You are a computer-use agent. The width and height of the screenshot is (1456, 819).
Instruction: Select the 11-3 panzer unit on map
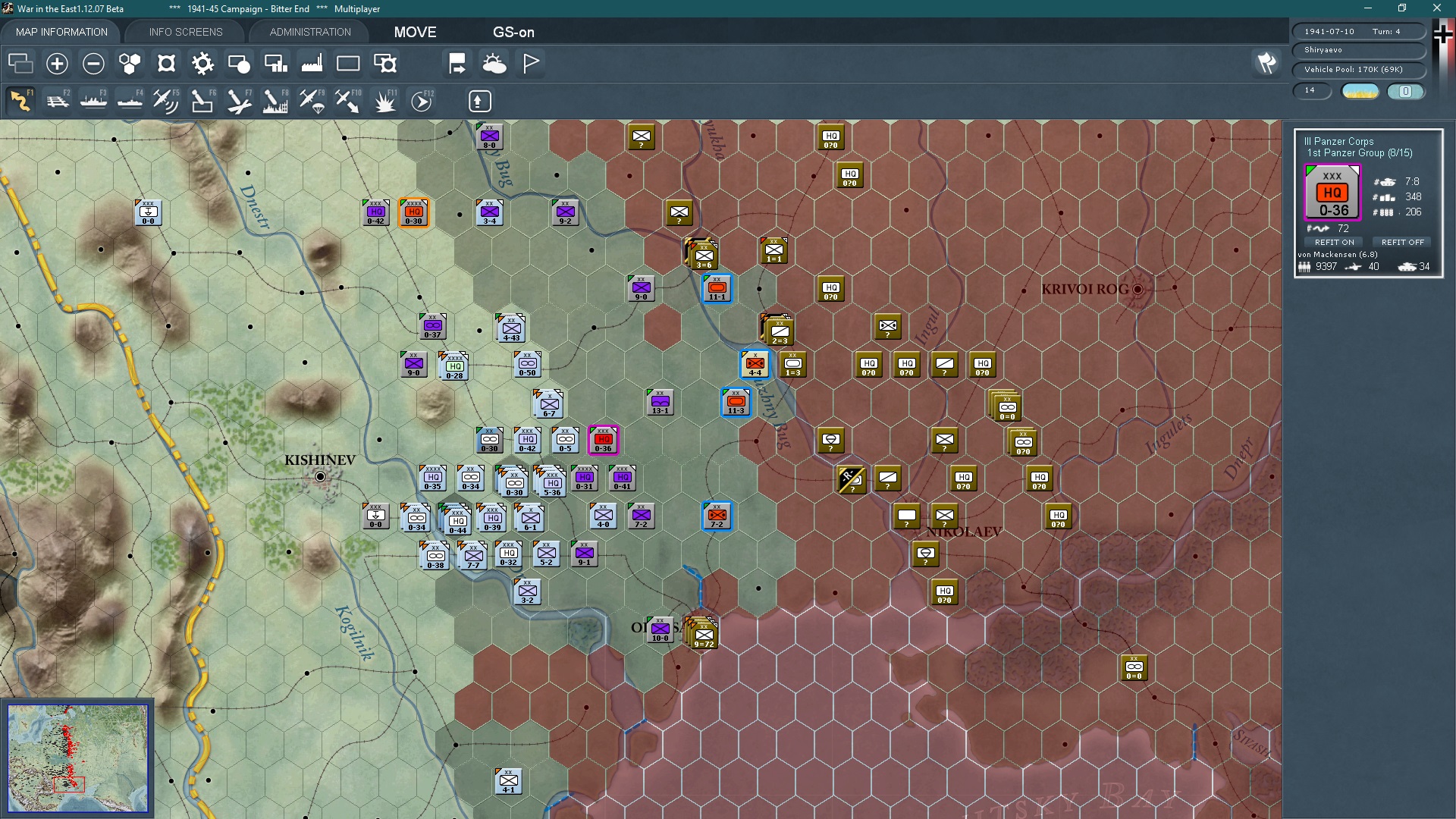point(736,402)
